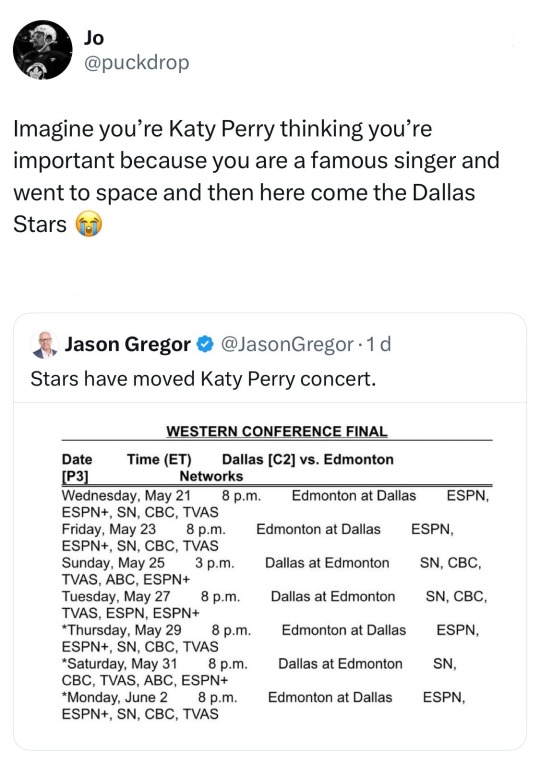Click the main tweet text about Katy Perry
This screenshot has height=767, width=540.
[x=256, y=176]
